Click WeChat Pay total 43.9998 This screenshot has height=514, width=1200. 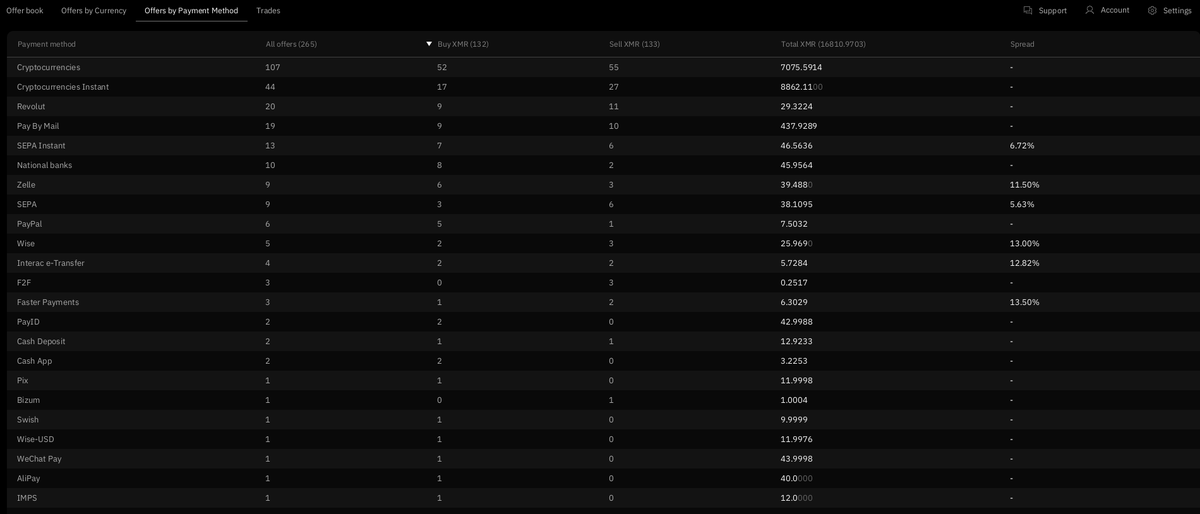[x=797, y=458]
